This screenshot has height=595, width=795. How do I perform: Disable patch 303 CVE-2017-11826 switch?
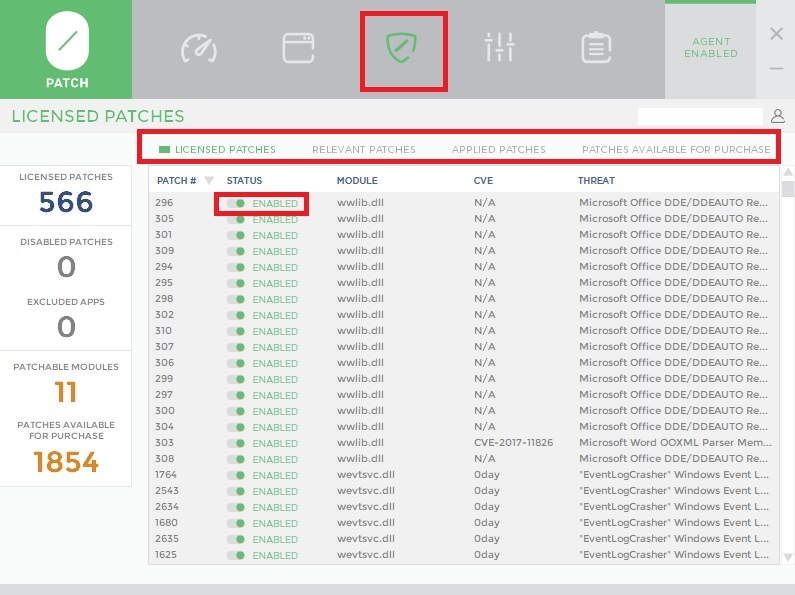point(236,443)
